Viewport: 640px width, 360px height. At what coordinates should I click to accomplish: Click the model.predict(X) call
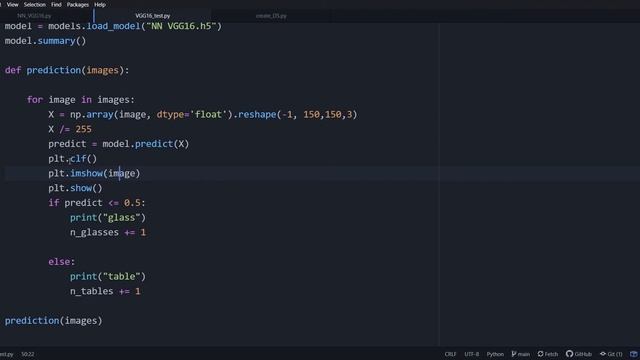pos(146,144)
